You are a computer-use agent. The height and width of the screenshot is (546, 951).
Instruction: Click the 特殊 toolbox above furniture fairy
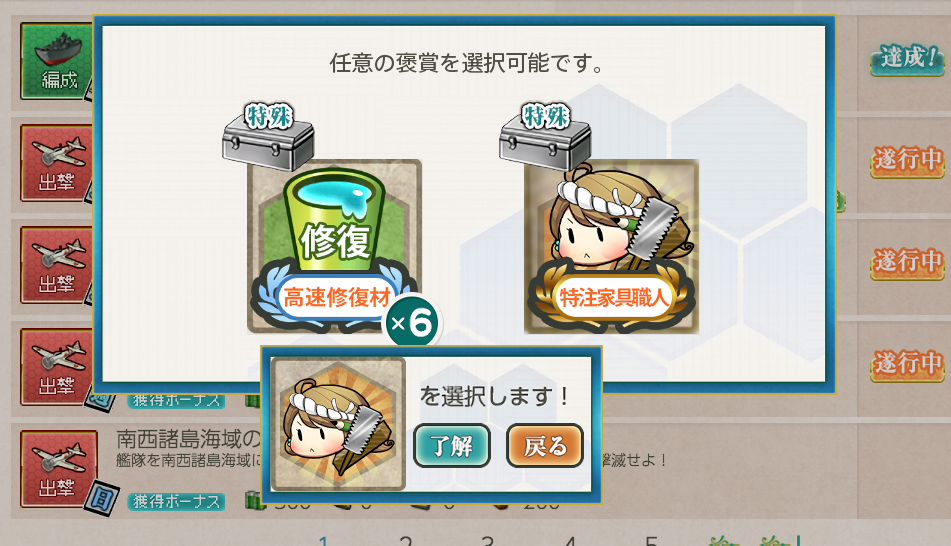(x=545, y=136)
